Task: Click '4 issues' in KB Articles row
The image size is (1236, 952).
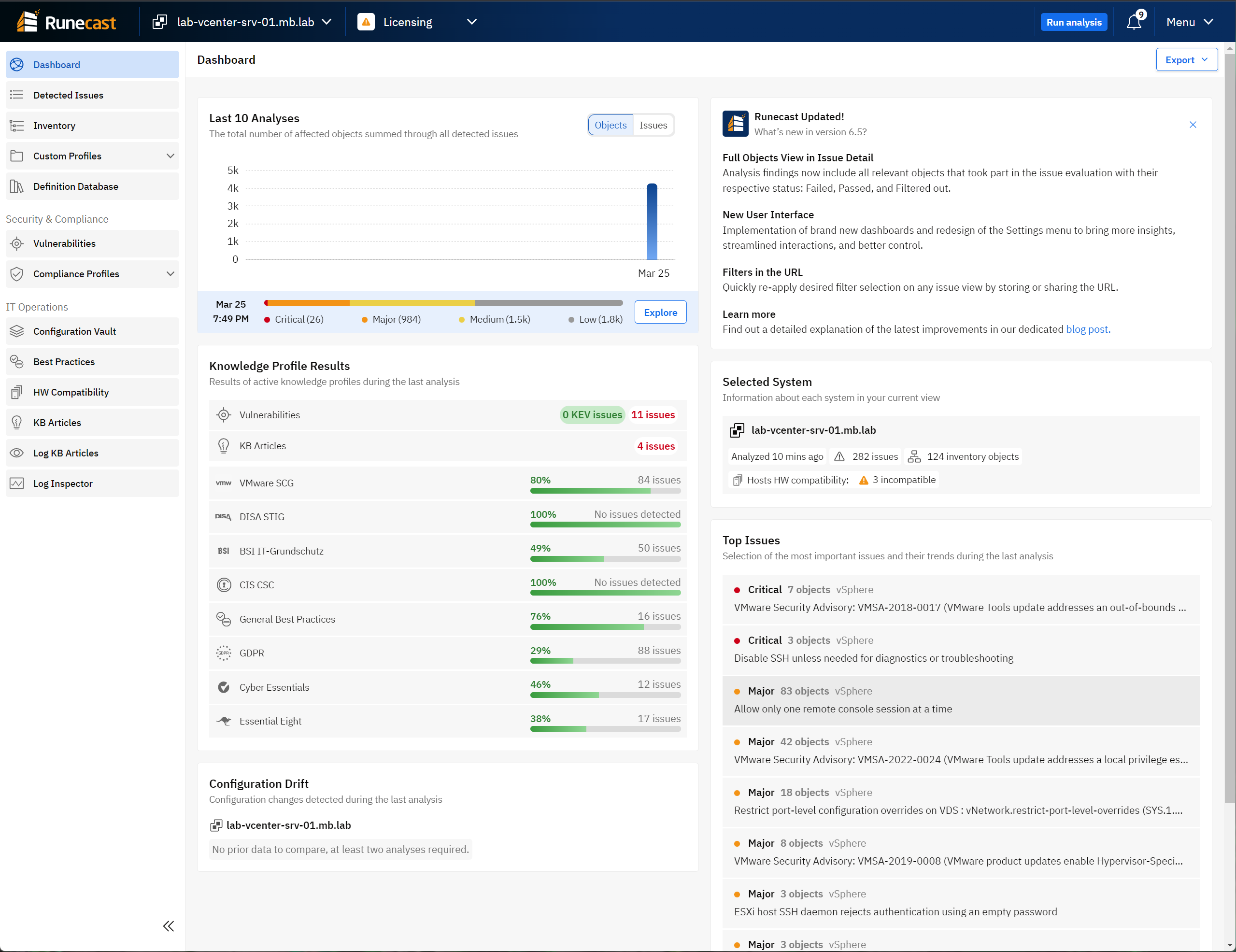Action: click(x=656, y=446)
